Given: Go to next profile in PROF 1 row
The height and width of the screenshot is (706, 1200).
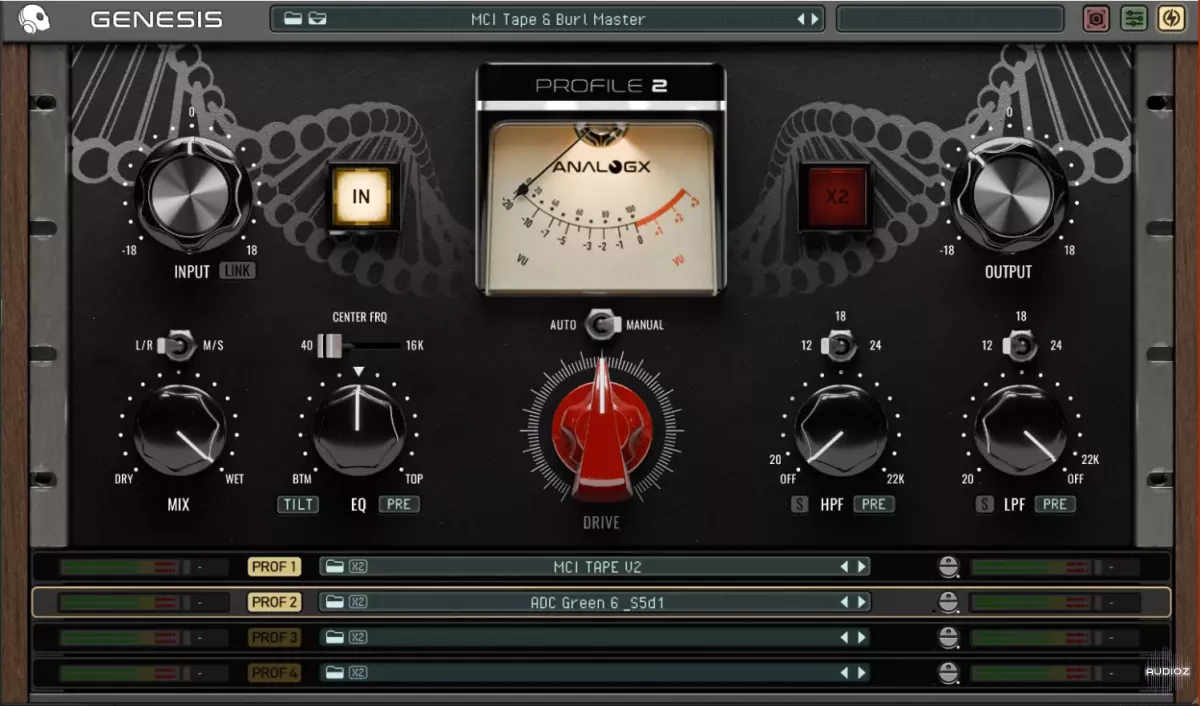Looking at the screenshot, I should coord(861,567).
